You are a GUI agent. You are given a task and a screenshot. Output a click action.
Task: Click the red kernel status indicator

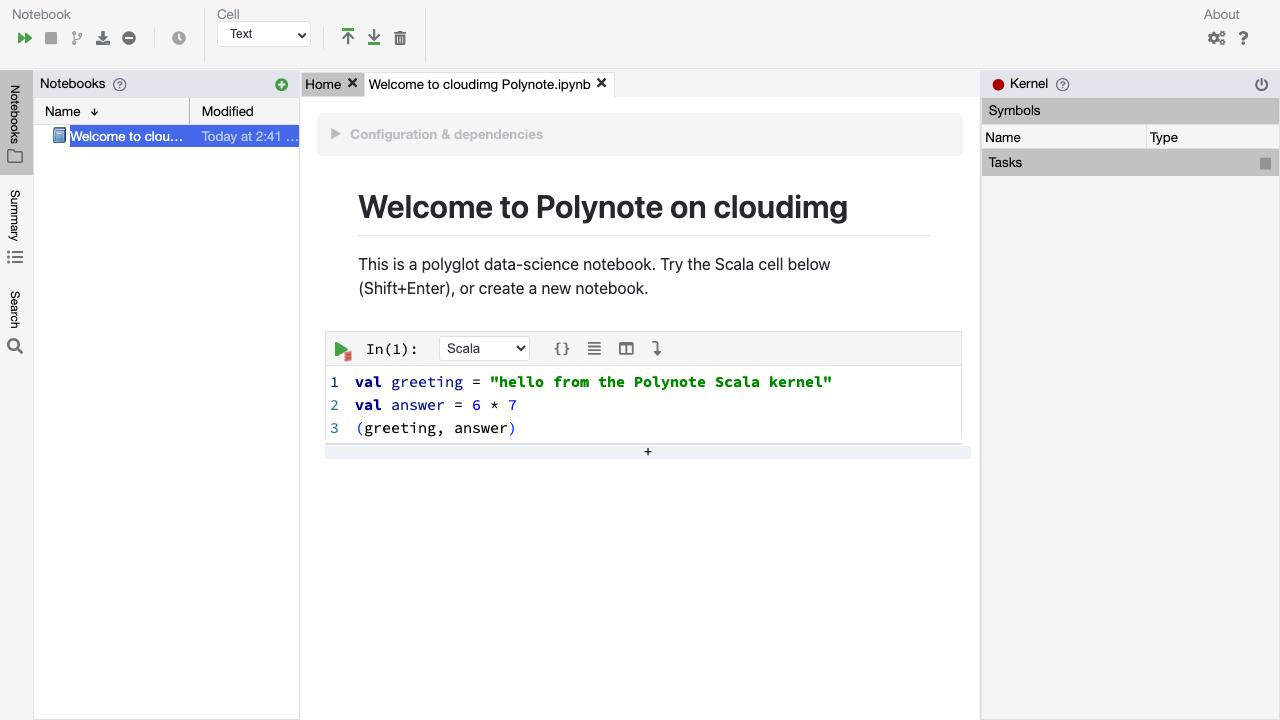tap(998, 85)
